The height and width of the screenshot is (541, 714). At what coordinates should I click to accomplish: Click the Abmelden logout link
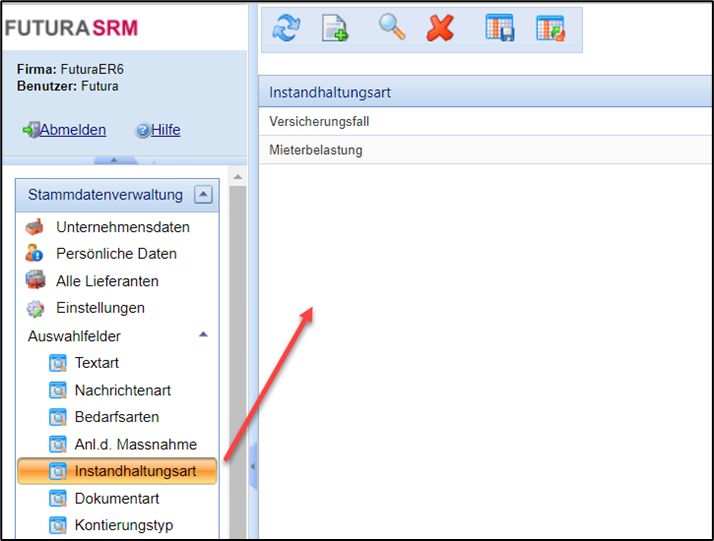pos(72,130)
